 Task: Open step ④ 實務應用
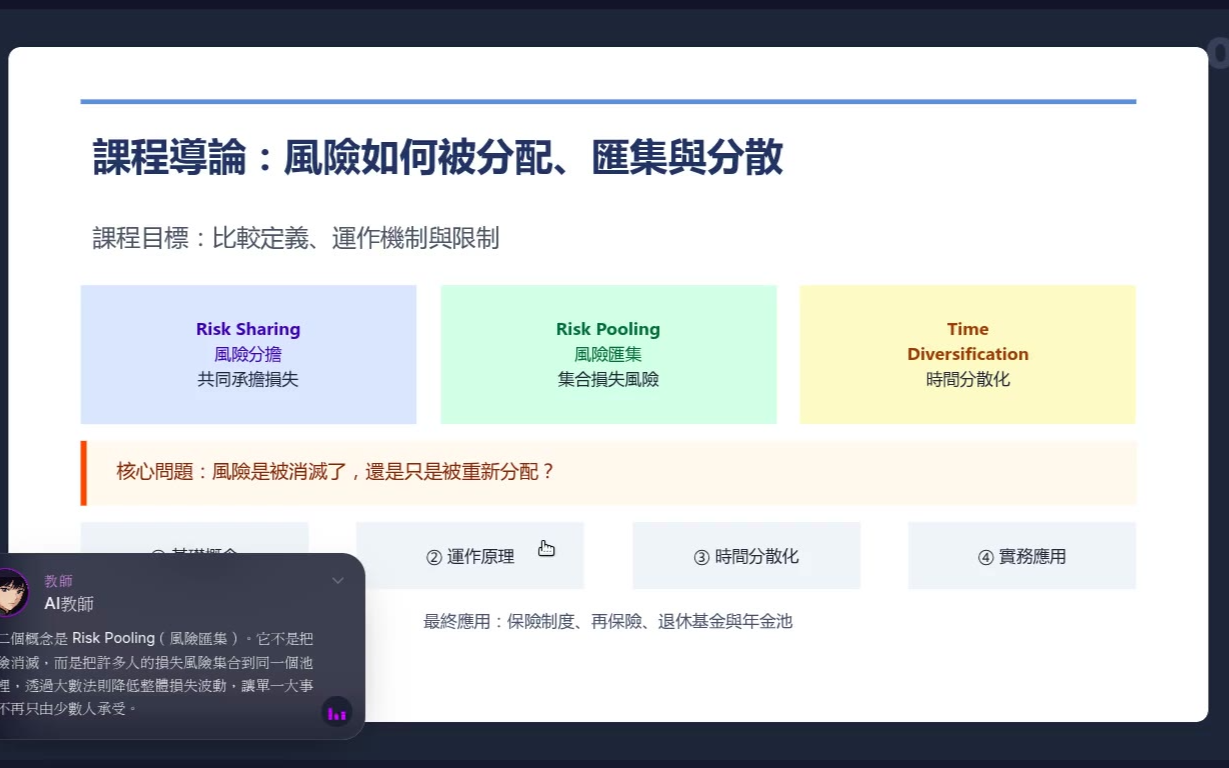1022,556
